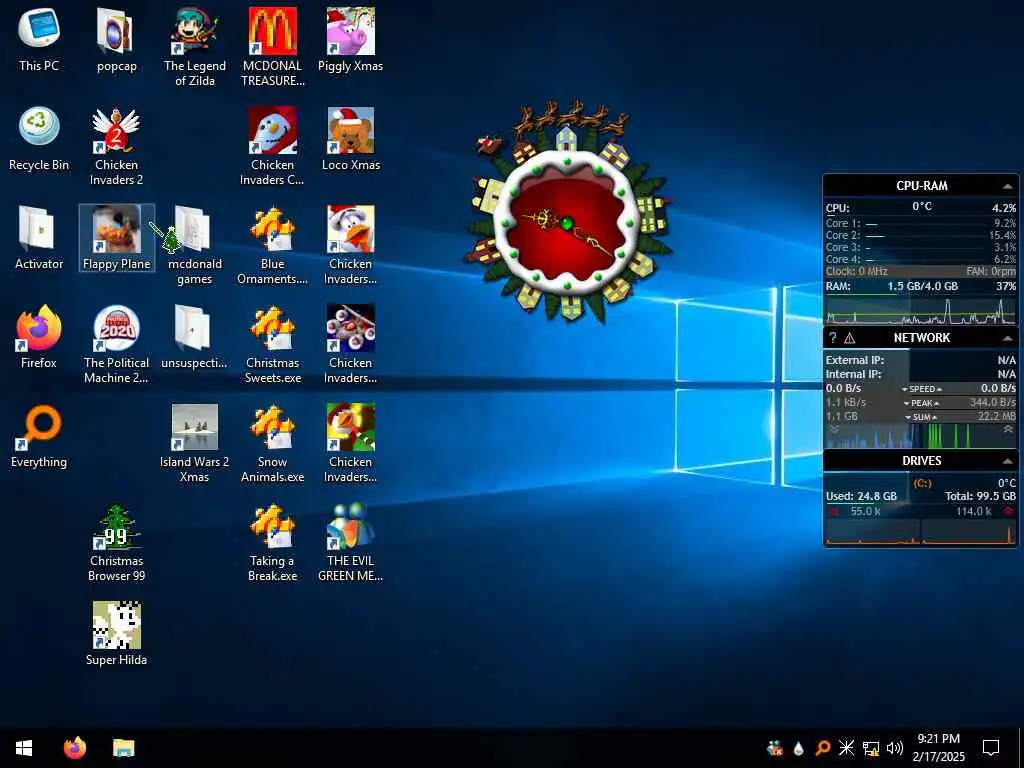Click the Everything magnifier tray icon
The image size is (1024, 768).
(x=822, y=748)
